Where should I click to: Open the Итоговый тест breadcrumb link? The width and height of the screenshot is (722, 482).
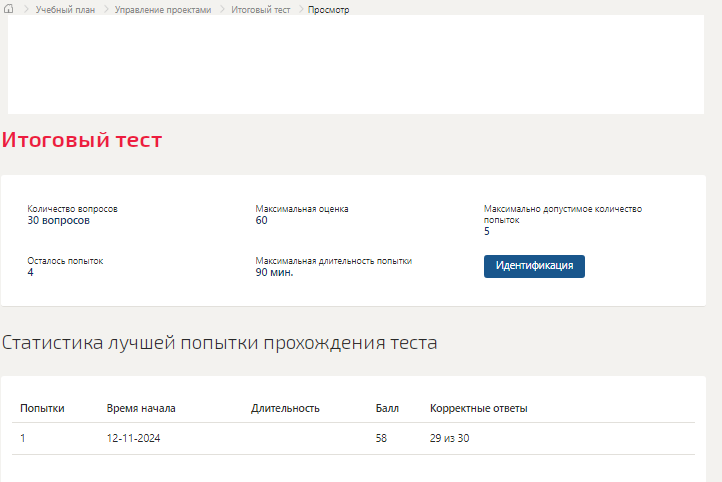coord(260,9)
